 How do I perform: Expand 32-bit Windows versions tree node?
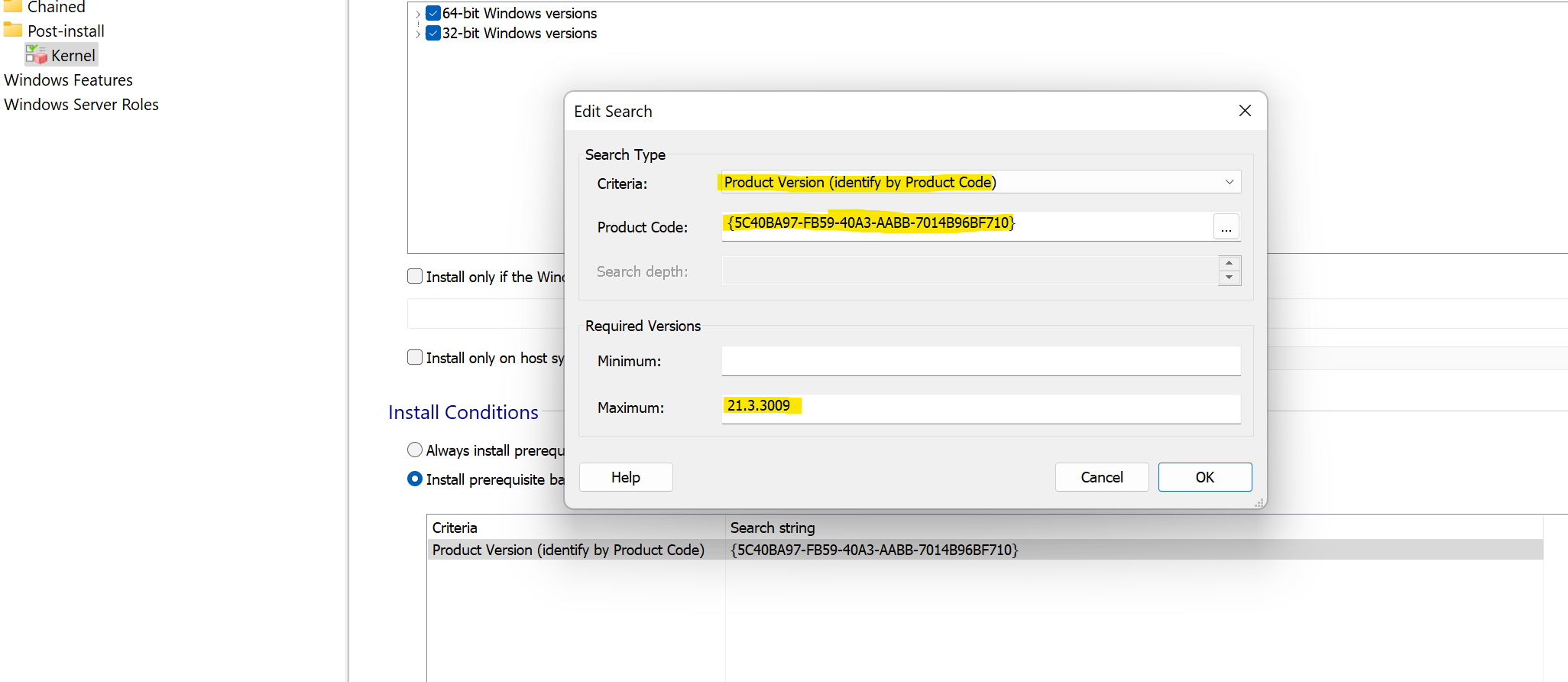pos(417,34)
